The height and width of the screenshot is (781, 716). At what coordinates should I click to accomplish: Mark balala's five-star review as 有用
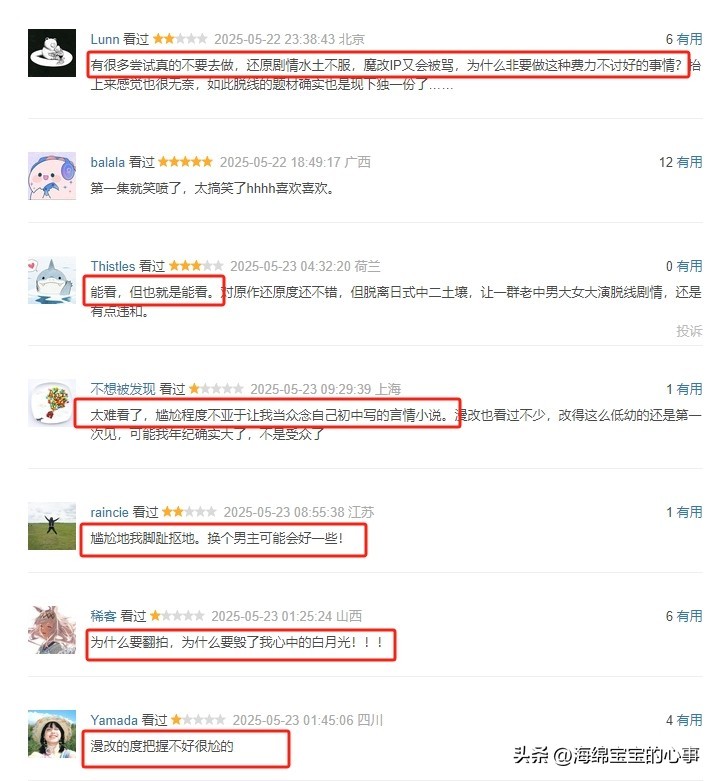689,162
